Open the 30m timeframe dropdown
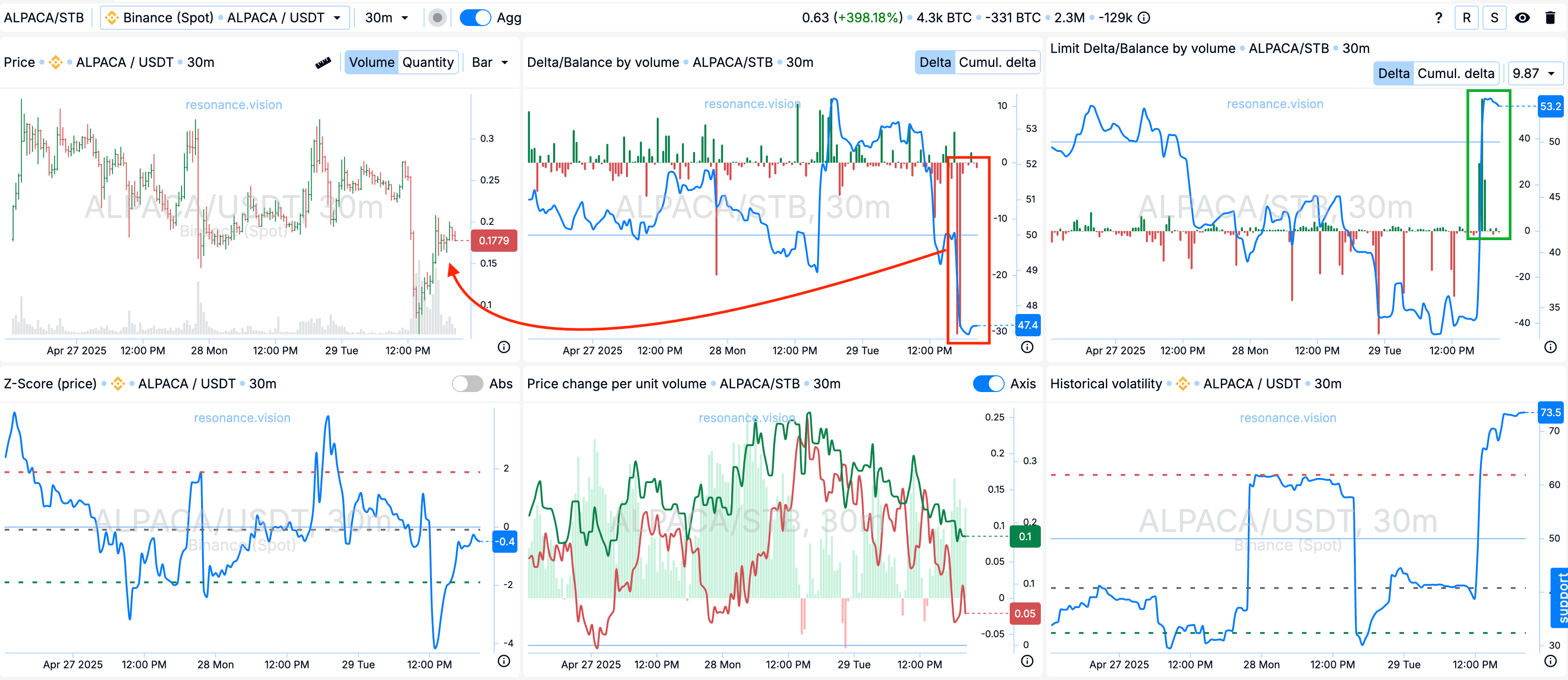 (x=386, y=18)
